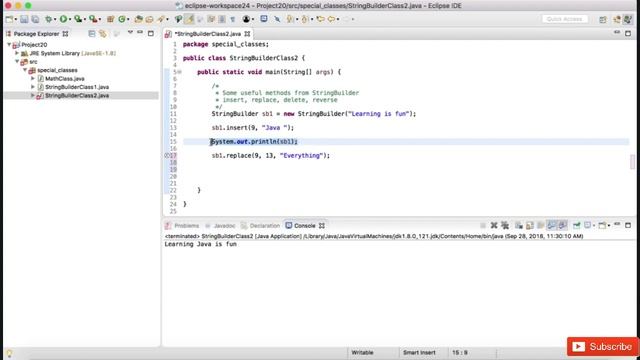Click the Save icon in toolbar

[x=24, y=19]
